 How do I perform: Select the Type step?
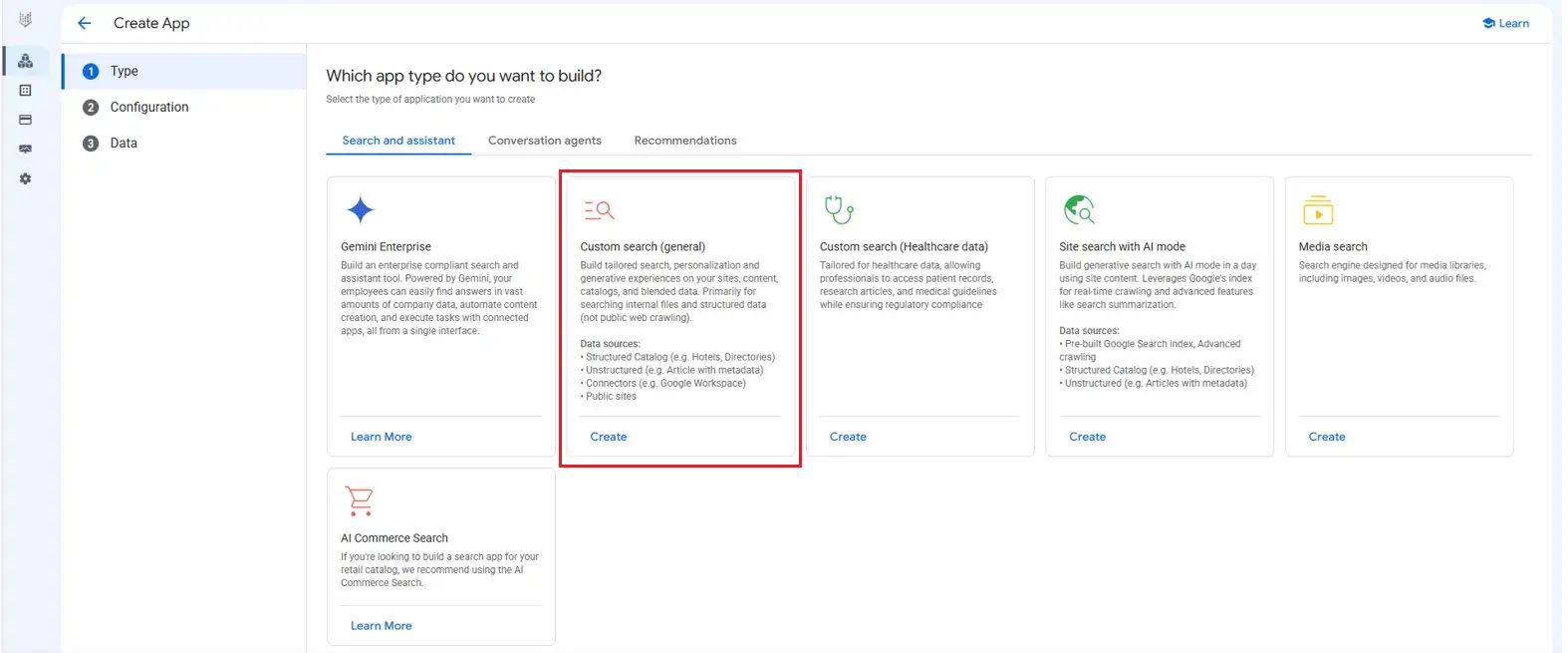[184, 71]
